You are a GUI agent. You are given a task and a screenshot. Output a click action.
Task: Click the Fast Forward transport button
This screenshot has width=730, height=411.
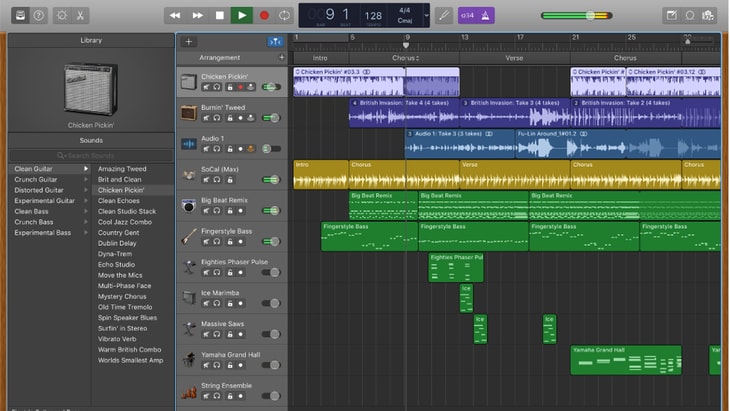(x=197, y=15)
